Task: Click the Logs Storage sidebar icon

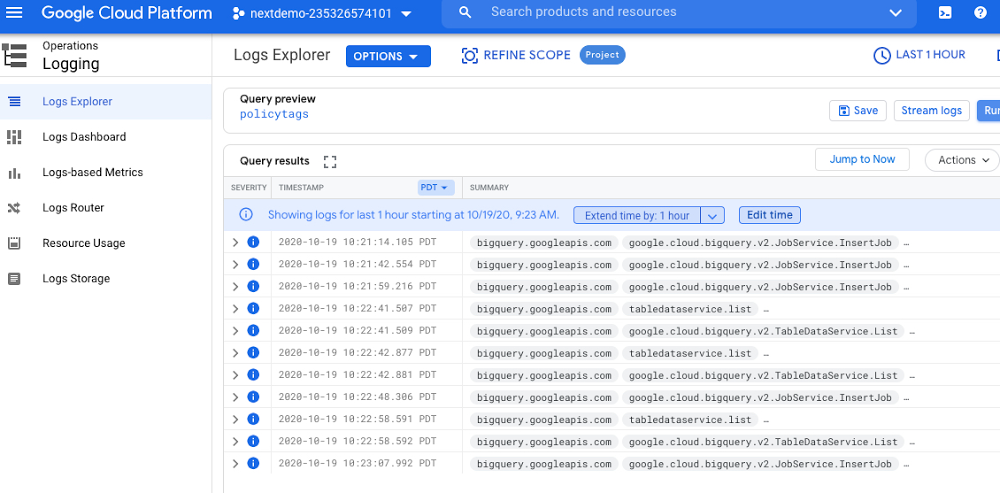Action: [14, 279]
